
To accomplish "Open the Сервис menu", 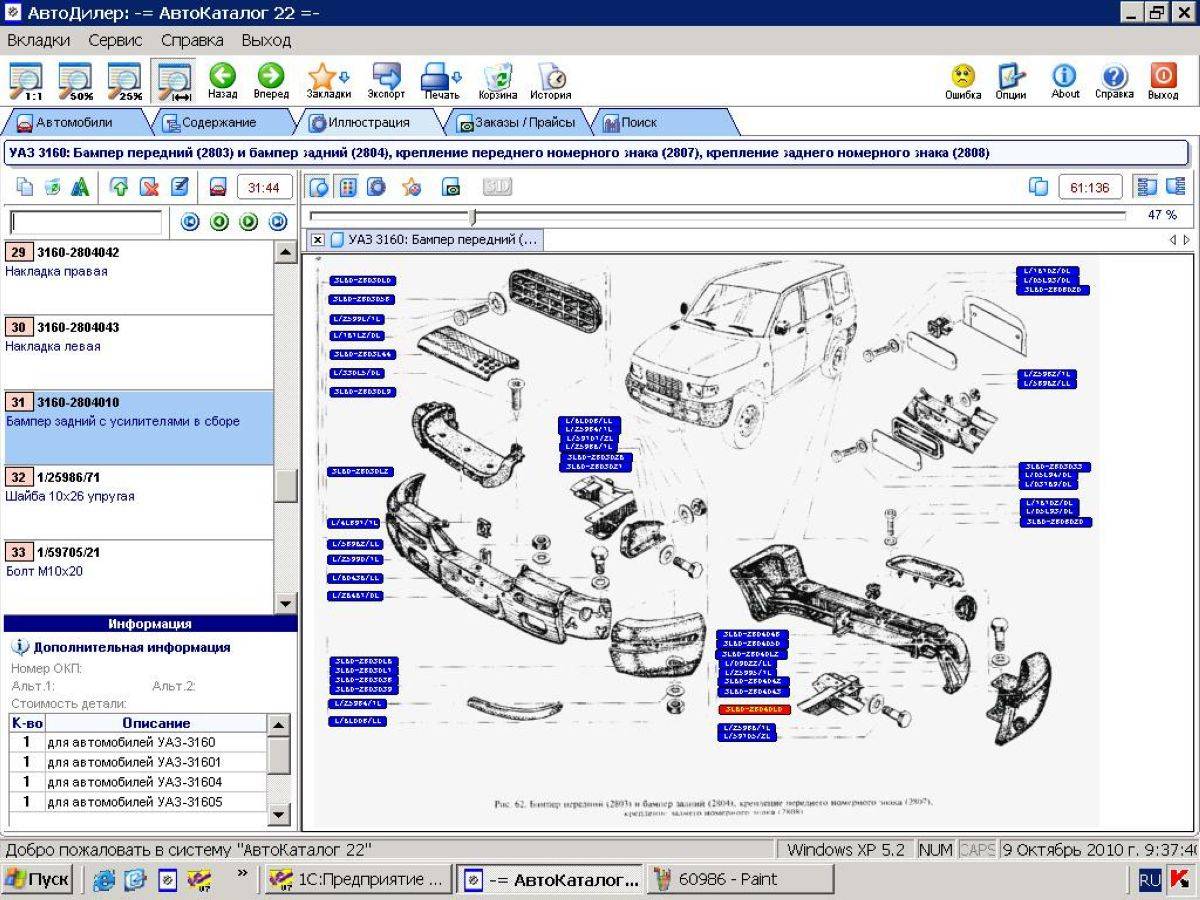I will [x=115, y=40].
